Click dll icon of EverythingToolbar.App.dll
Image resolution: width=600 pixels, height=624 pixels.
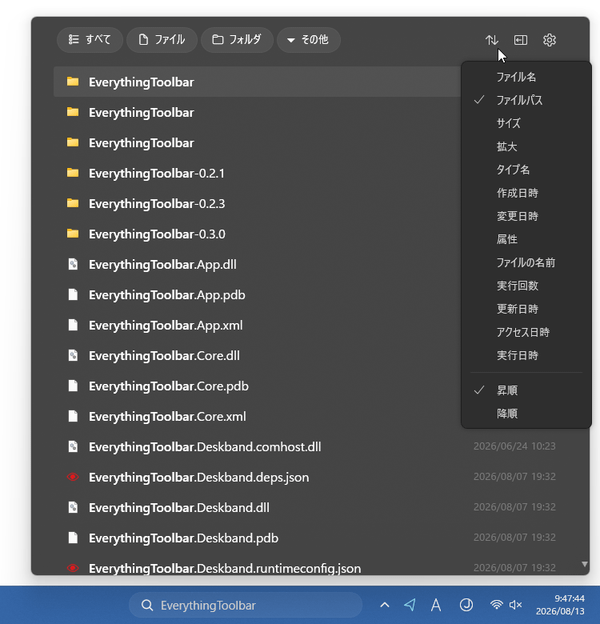click(73, 264)
